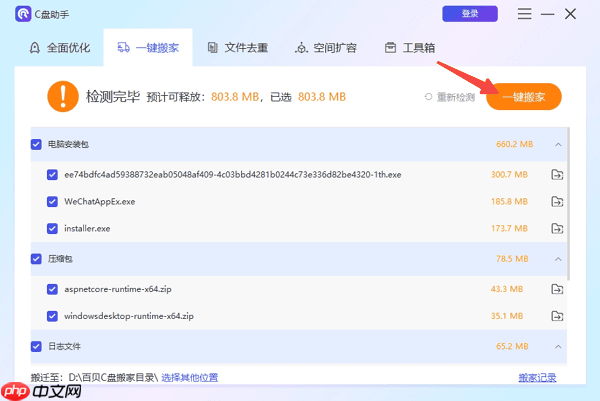
Task: Click the 选择其他位置 link
Action: pyautogui.click(x=190, y=378)
